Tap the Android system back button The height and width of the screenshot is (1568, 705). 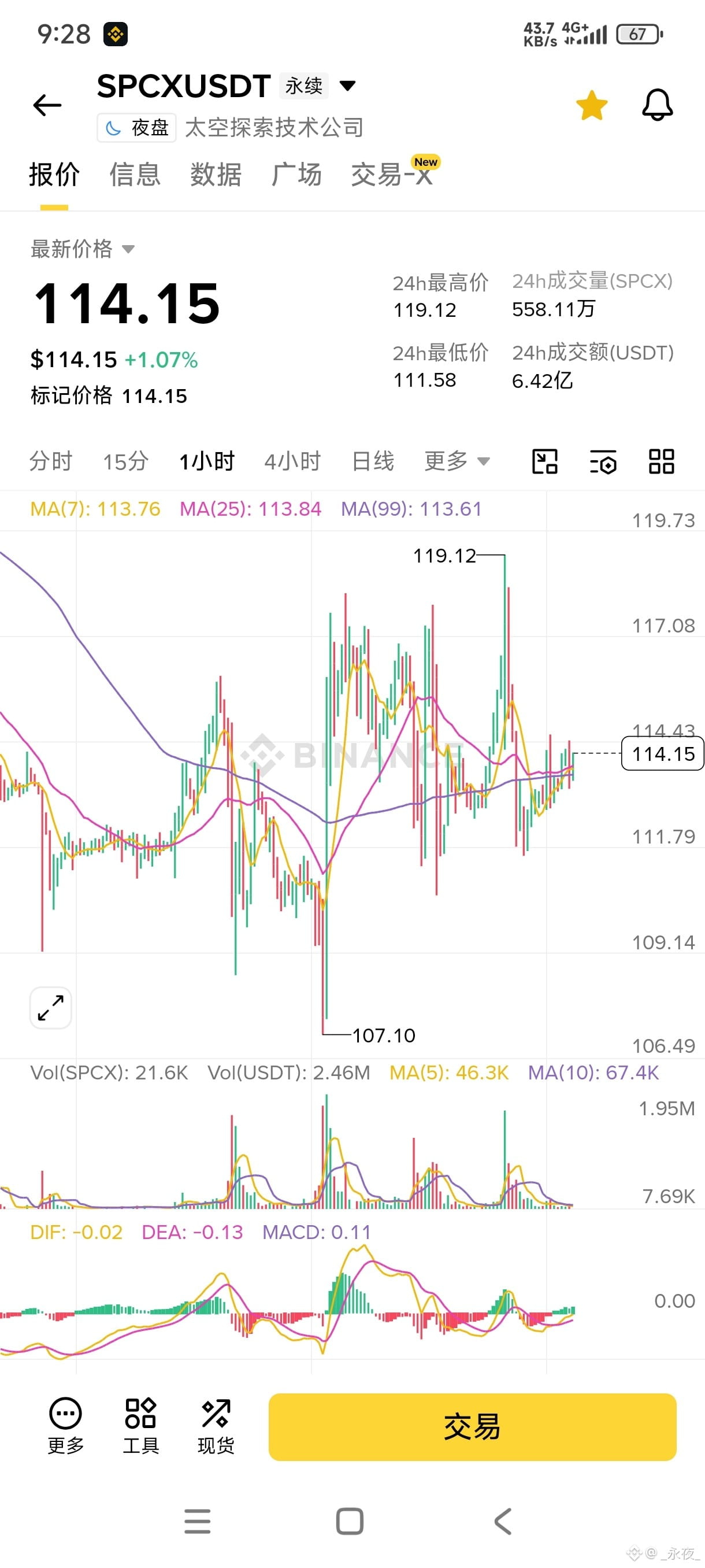pyautogui.click(x=503, y=1521)
